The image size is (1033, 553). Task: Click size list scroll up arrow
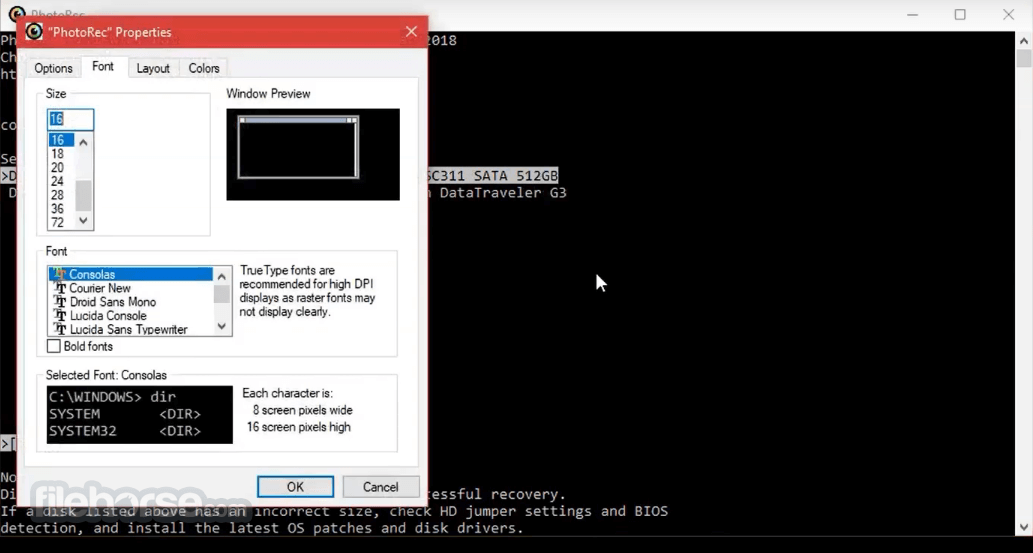click(84, 142)
